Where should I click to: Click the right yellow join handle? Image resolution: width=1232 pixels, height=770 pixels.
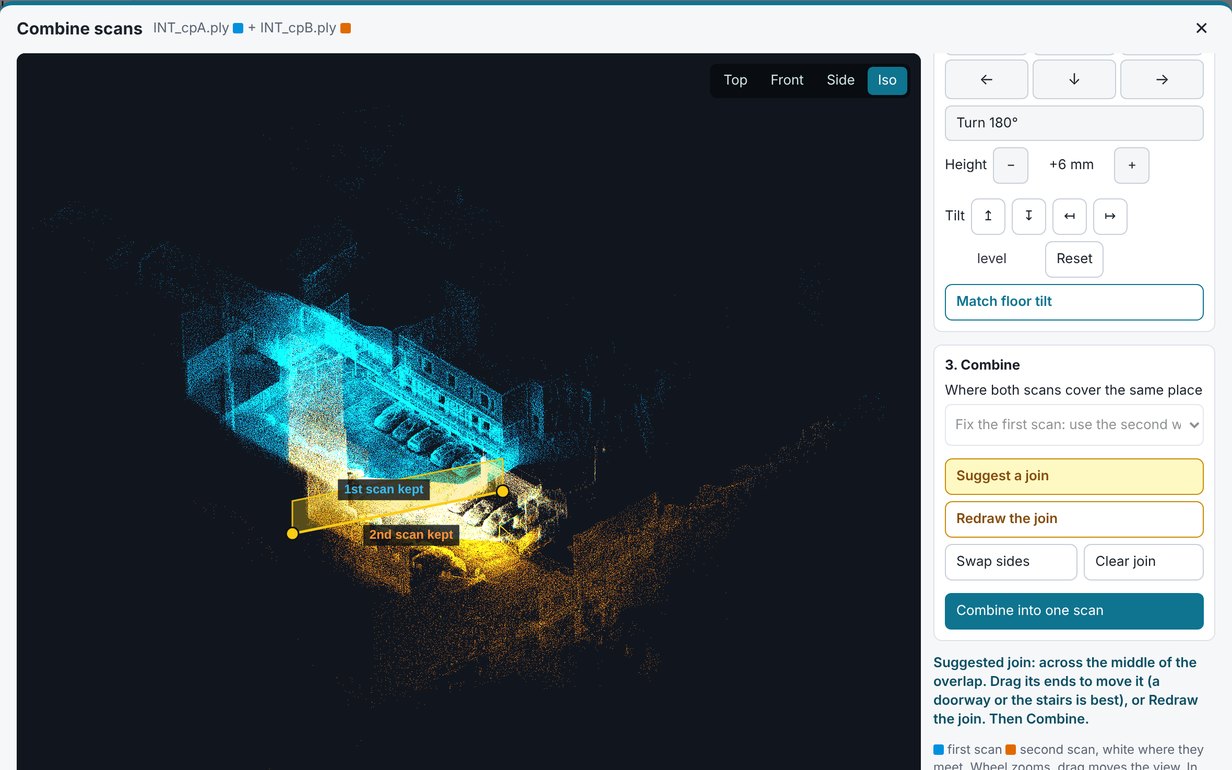(502, 491)
